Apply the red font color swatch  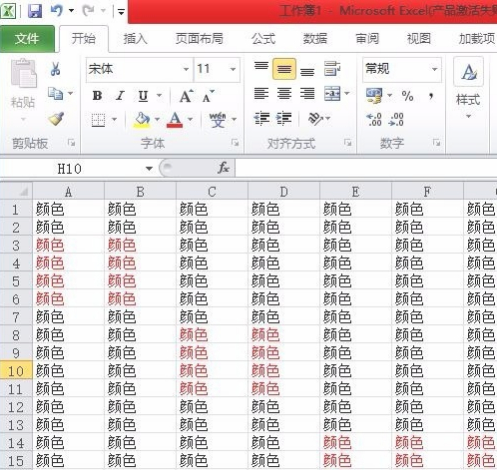[x=175, y=119]
